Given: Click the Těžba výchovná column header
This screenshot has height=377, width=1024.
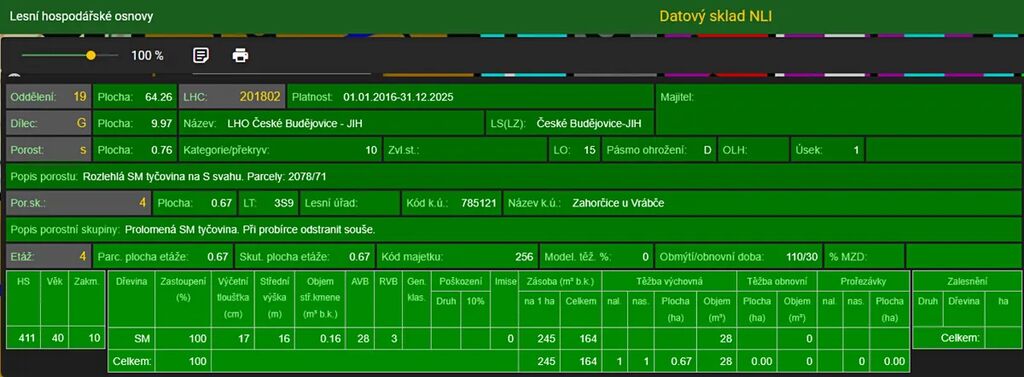Looking at the screenshot, I should pyautogui.click(x=669, y=281).
